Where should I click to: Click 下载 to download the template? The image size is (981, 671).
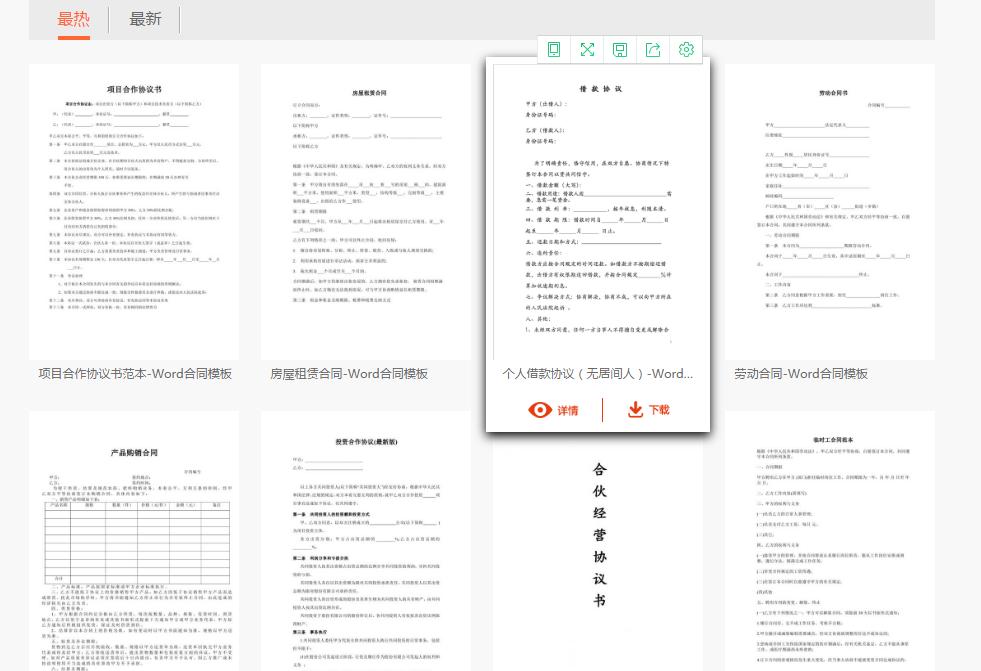point(656,409)
